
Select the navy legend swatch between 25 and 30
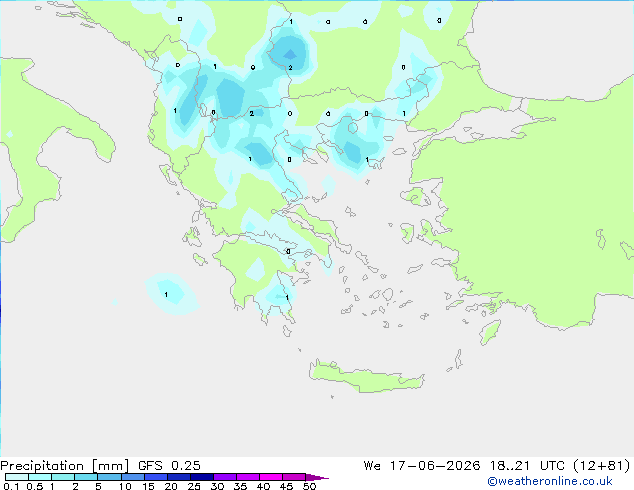[202, 477]
